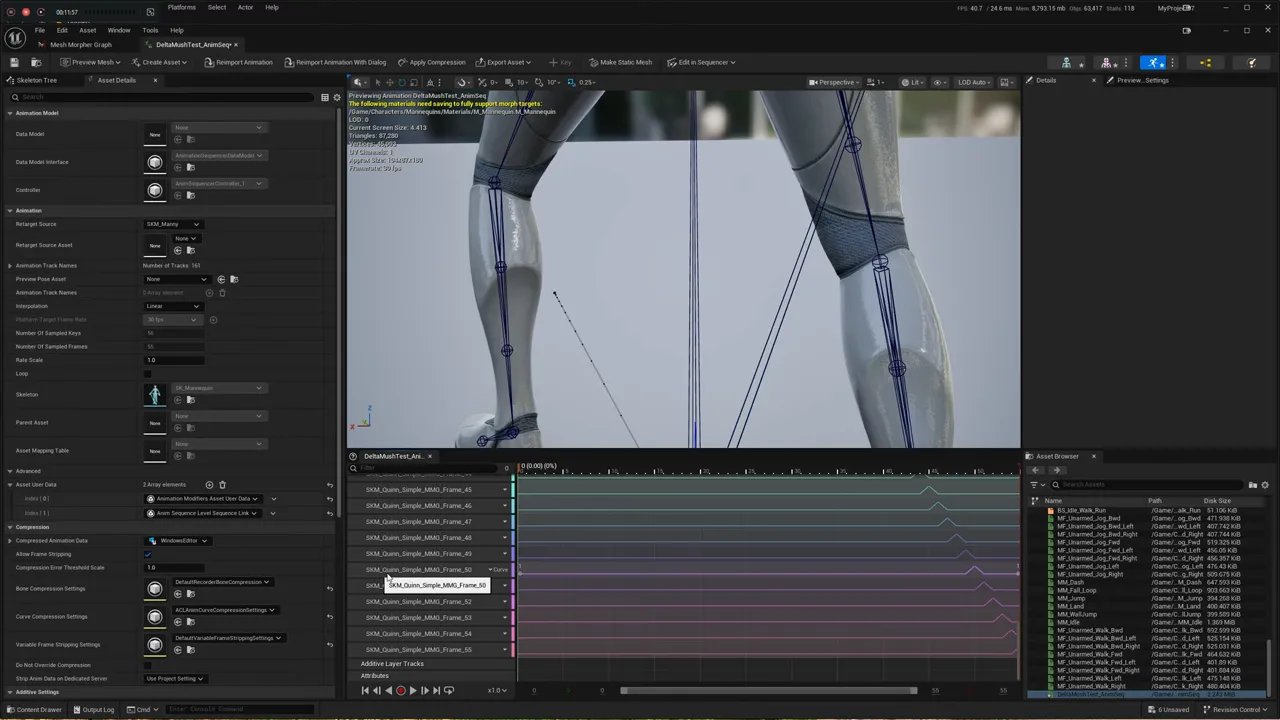
Task: Jump to timeline end
Action: (x=437, y=690)
